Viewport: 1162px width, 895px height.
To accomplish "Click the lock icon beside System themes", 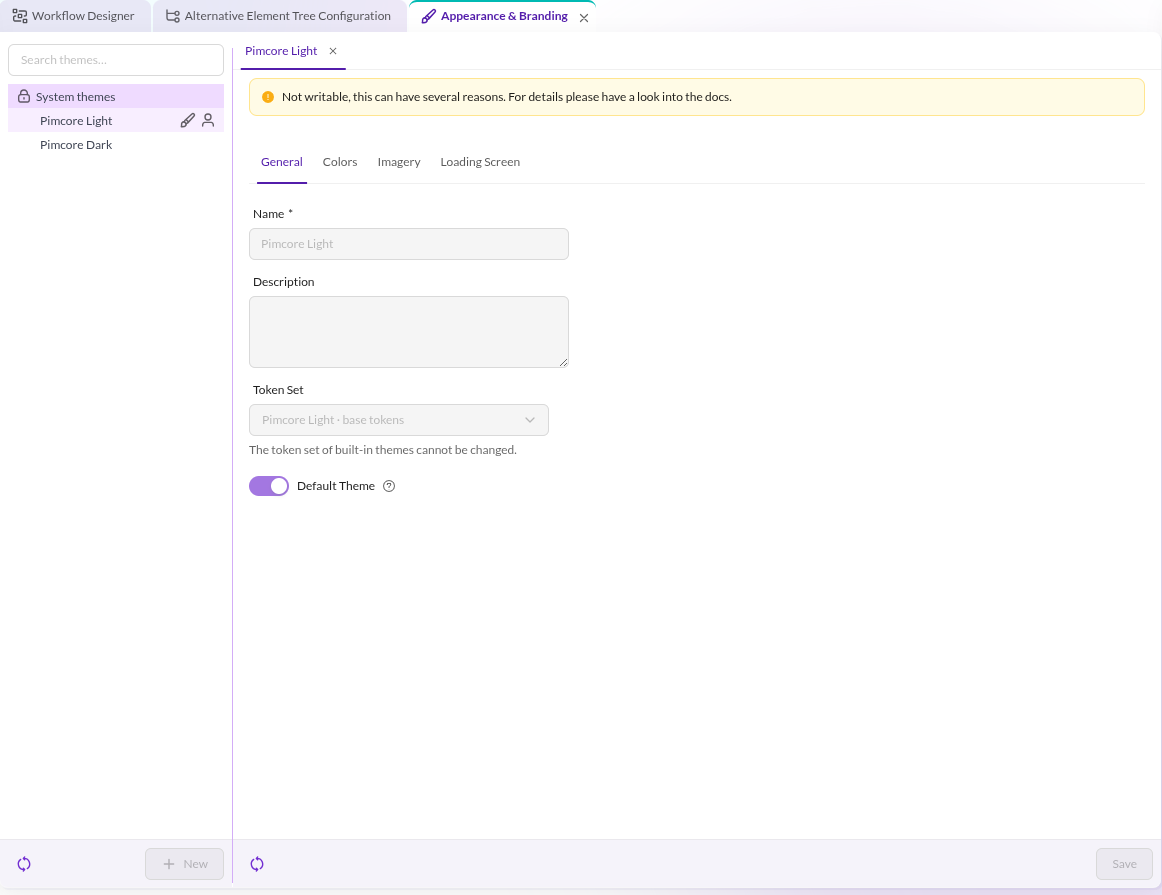I will [24, 96].
